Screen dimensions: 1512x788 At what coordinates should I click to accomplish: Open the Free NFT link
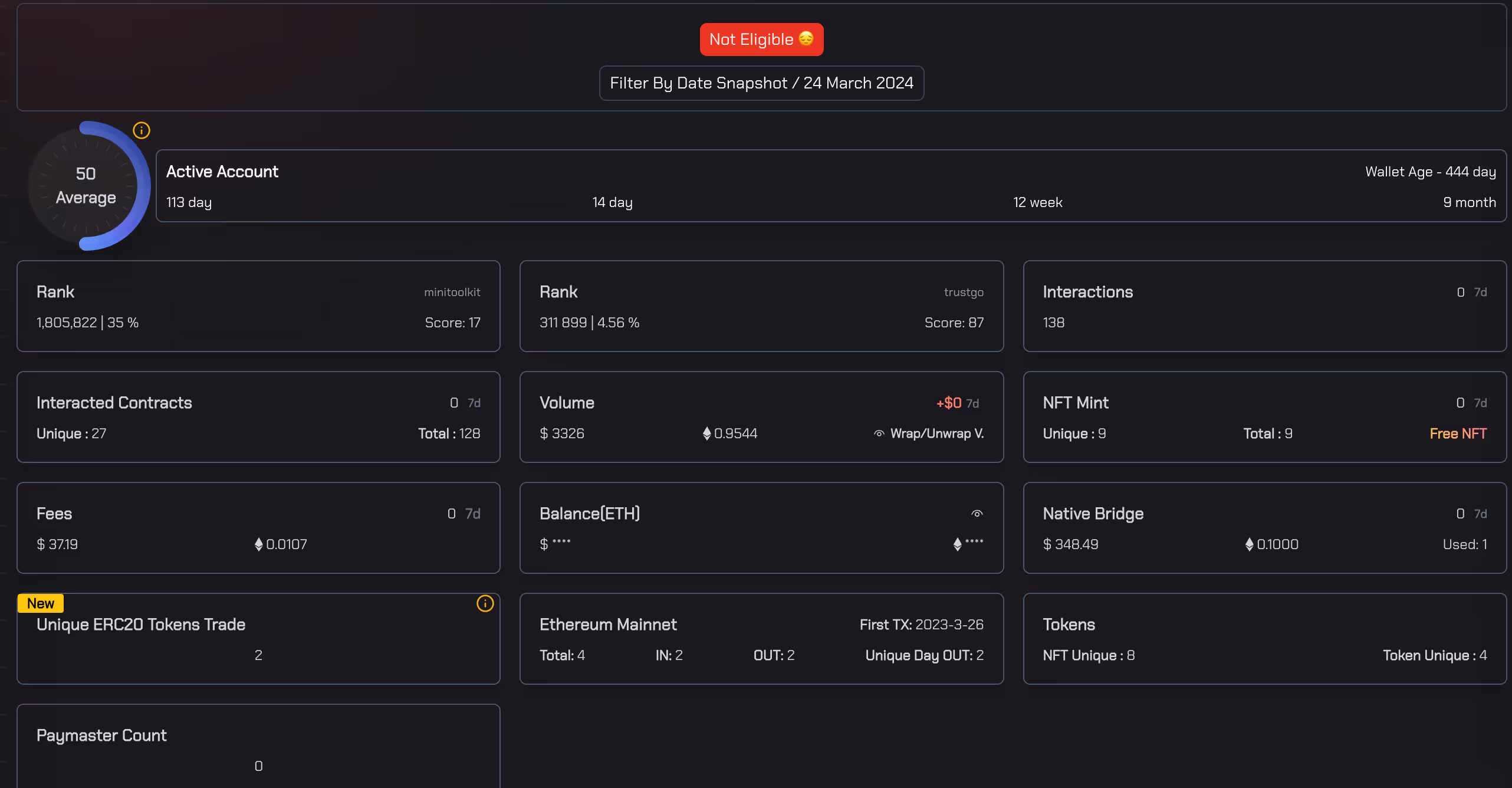[1458, 434]
